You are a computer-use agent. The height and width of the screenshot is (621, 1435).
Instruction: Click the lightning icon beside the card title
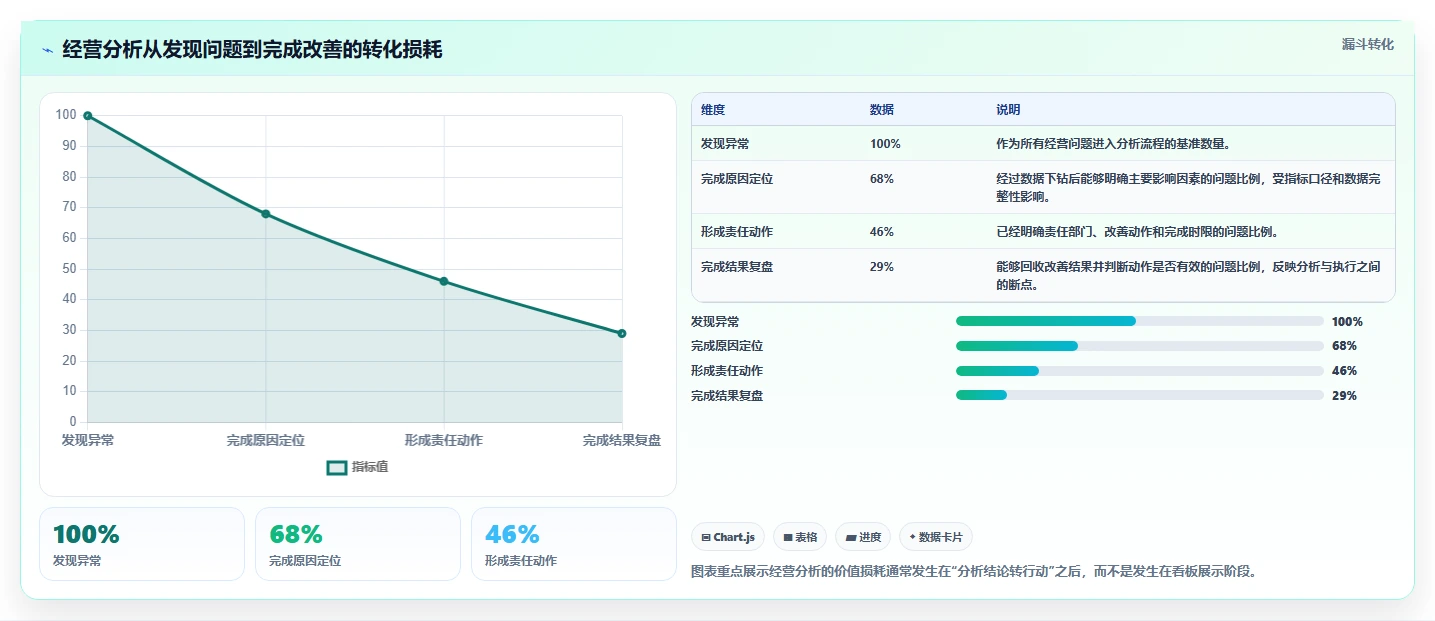coord(47,50)
